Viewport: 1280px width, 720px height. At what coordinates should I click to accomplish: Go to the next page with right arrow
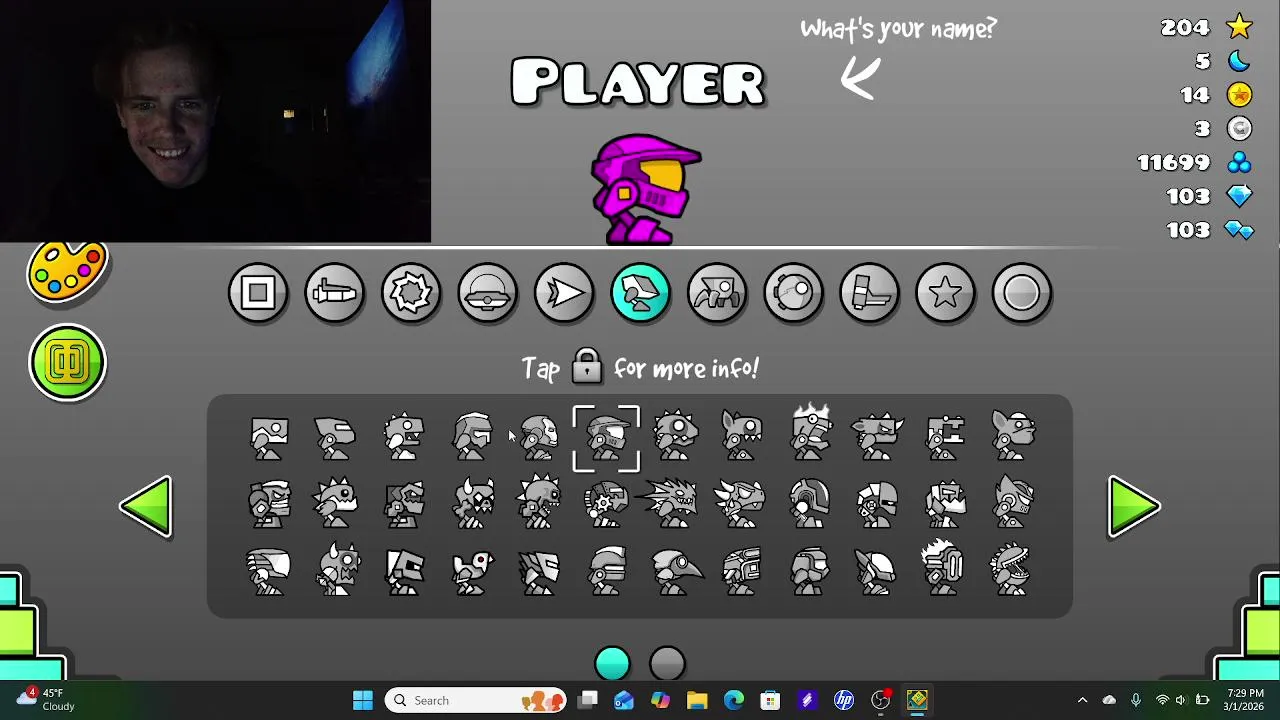[x=1134, y=507]
